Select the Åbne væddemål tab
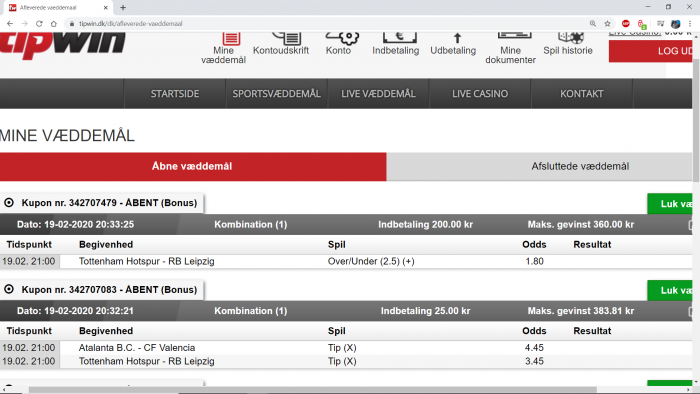700x394 pixels. click(x=193, y=166)
